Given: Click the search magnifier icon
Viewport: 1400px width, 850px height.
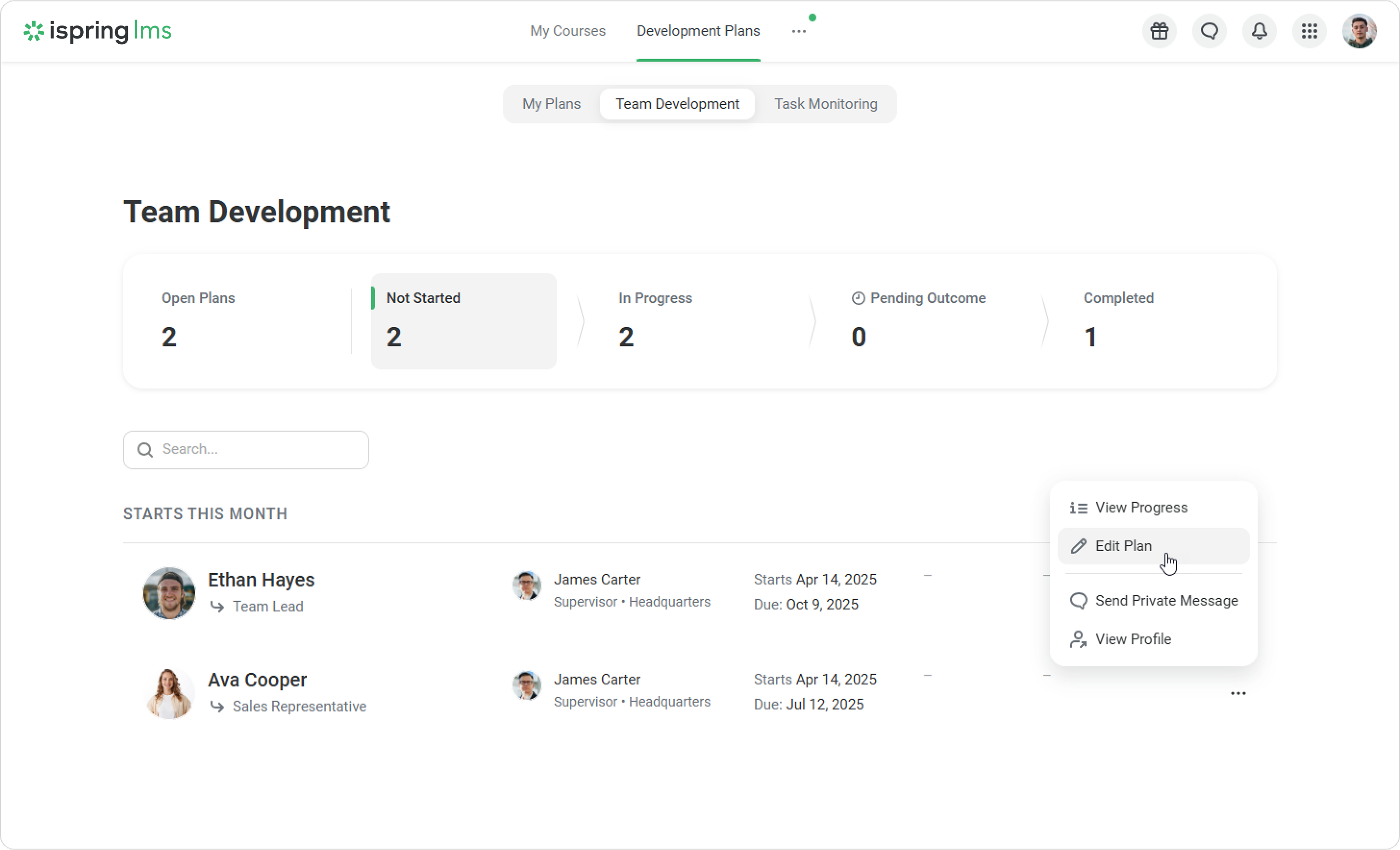Looking at the screenshot, I should [146, 450].
